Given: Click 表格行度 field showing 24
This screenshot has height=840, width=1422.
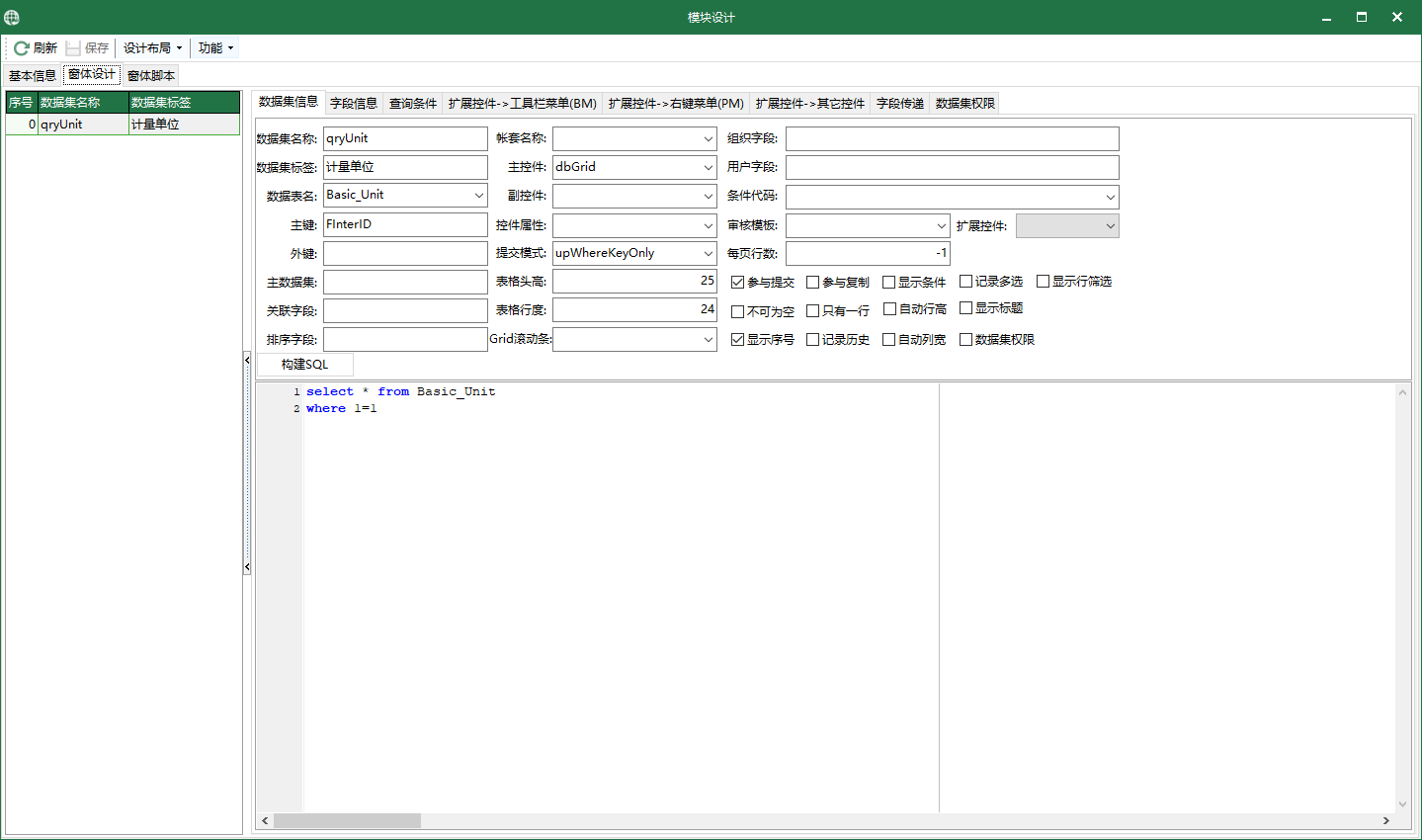Looking at the screenshot, I should click(634, 310).
